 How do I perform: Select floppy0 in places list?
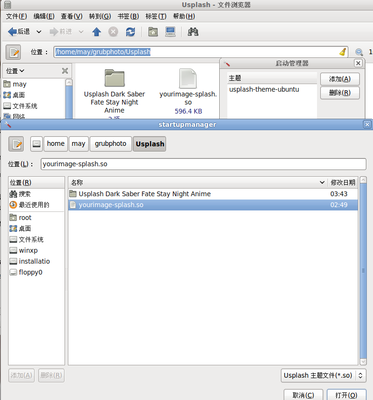(36, 272)
